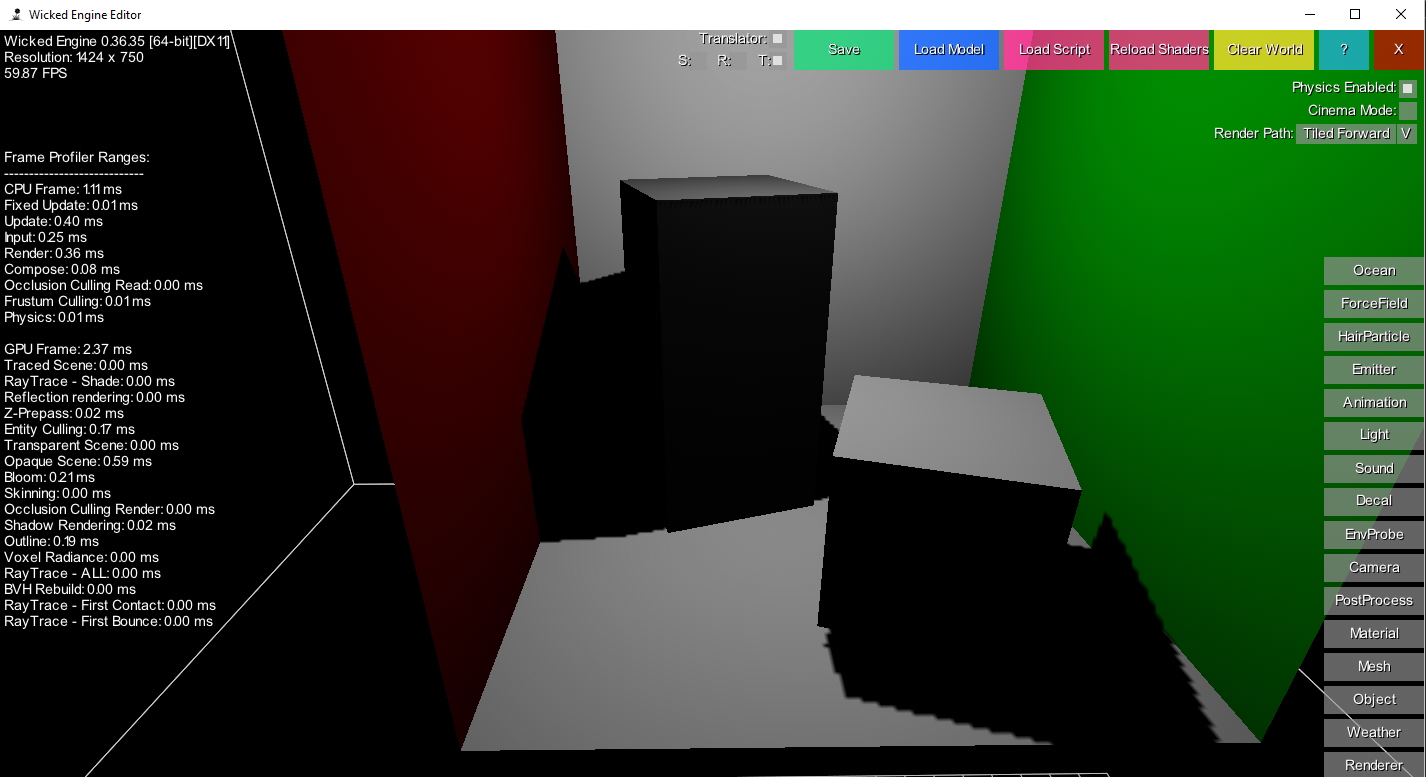Image resolution: width=1426 pixels, height=777 pixels.
Task: Open the Load Model dialog
Action: [x=949, y=49]
